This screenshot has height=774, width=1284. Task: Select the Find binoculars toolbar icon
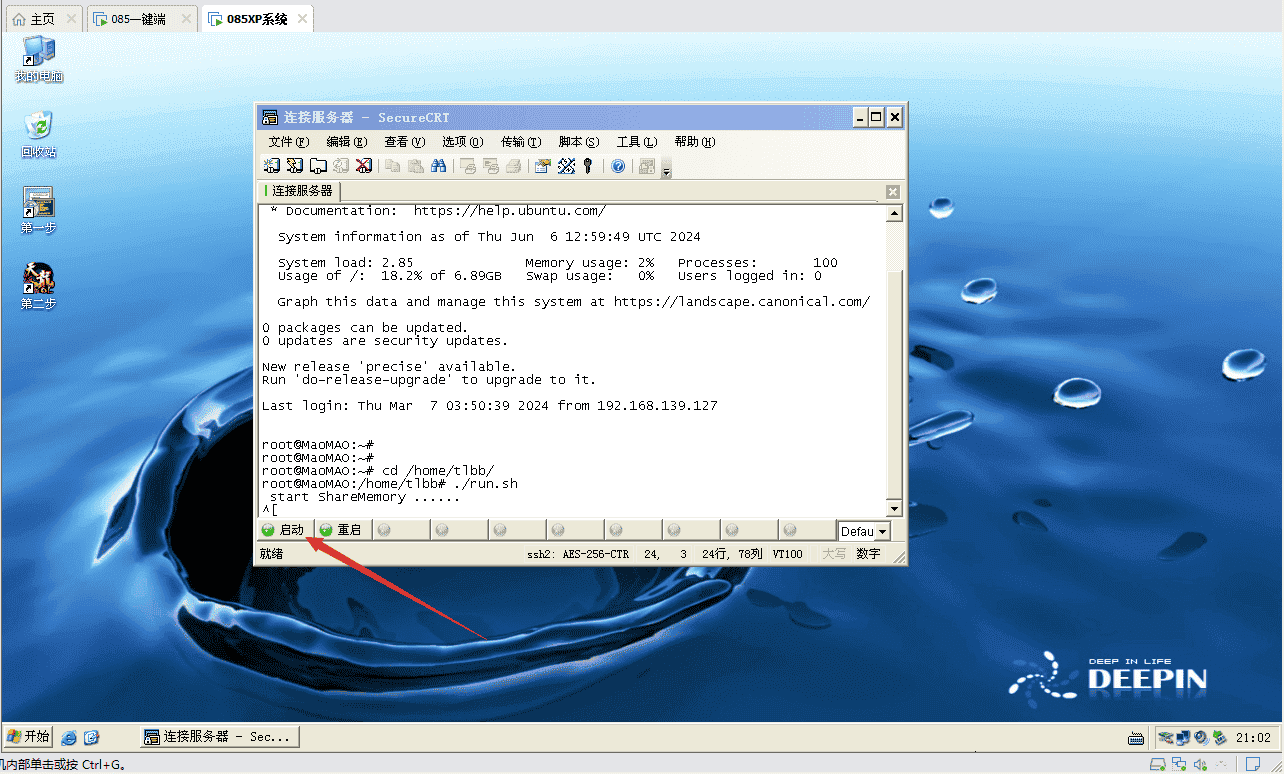click(439, 166)
